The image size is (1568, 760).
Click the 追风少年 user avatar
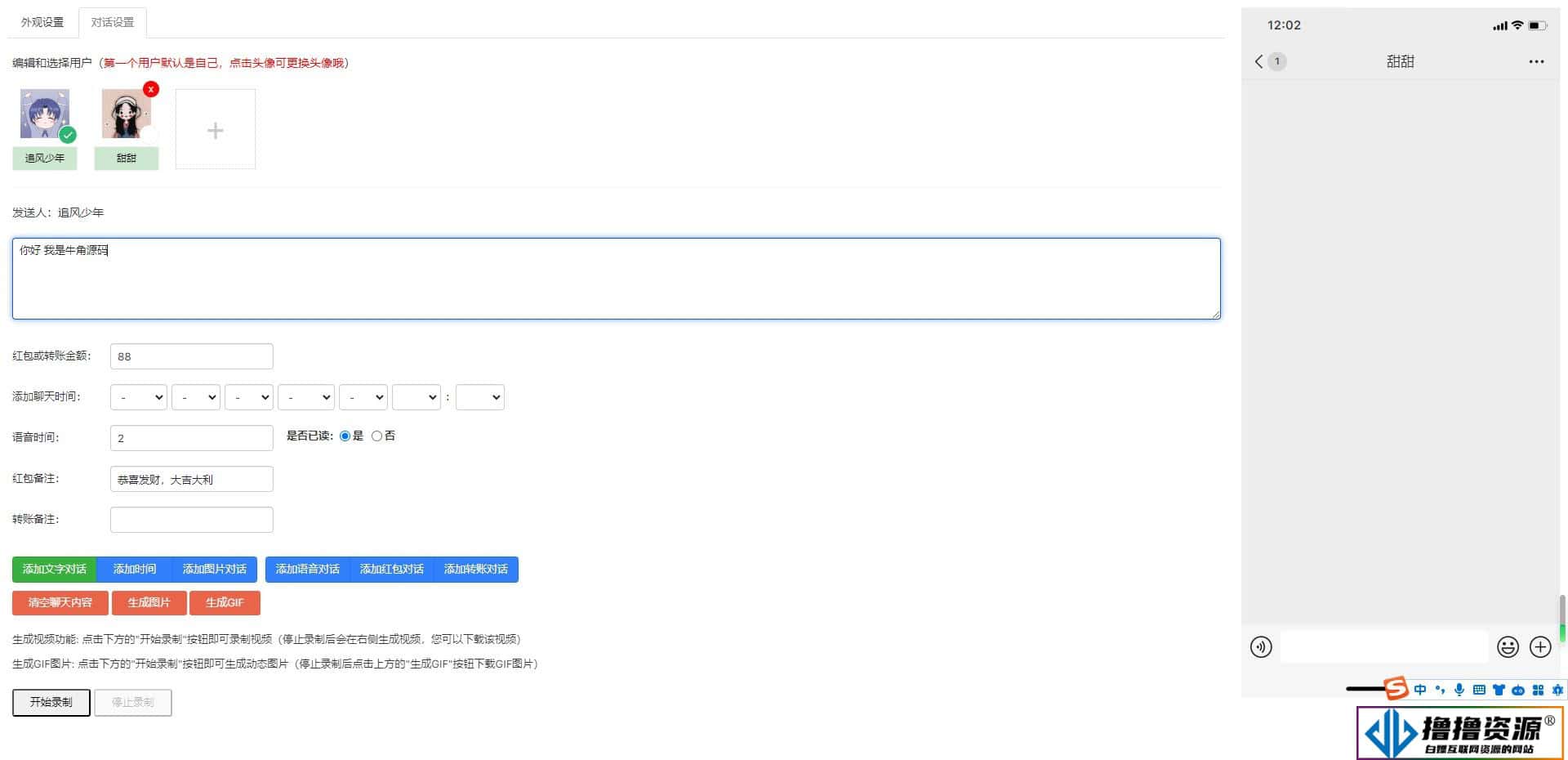coord(45,114)
